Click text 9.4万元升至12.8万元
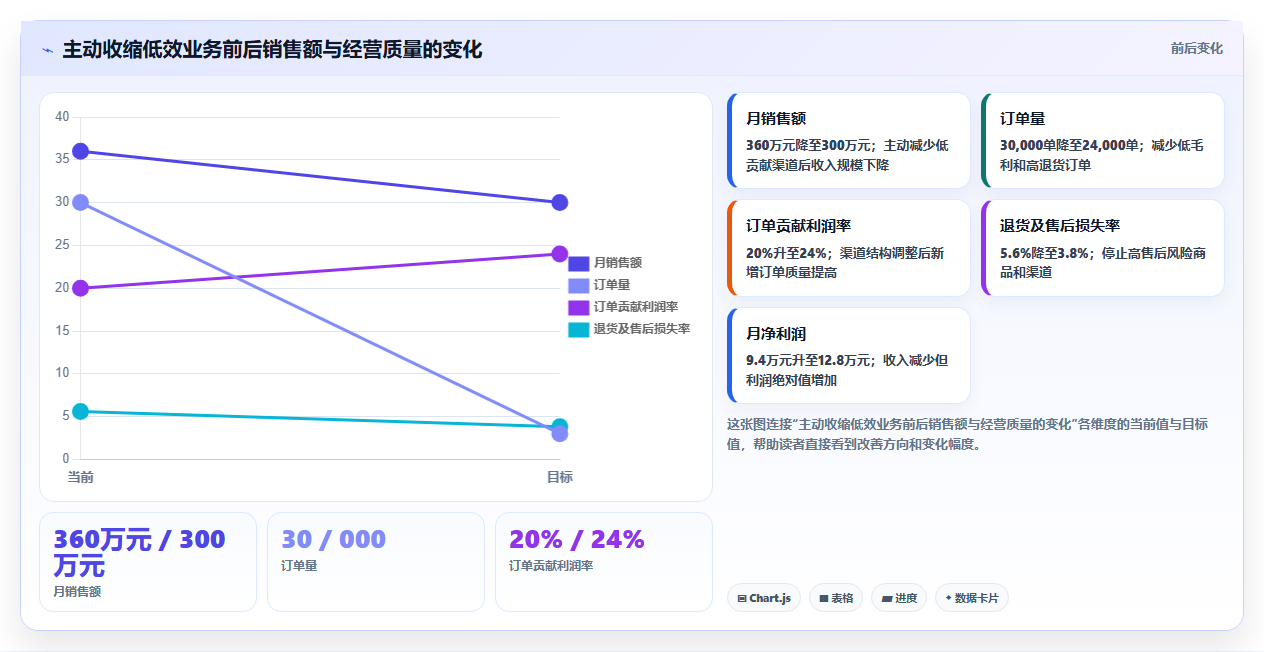 click(x=808, y=360)
